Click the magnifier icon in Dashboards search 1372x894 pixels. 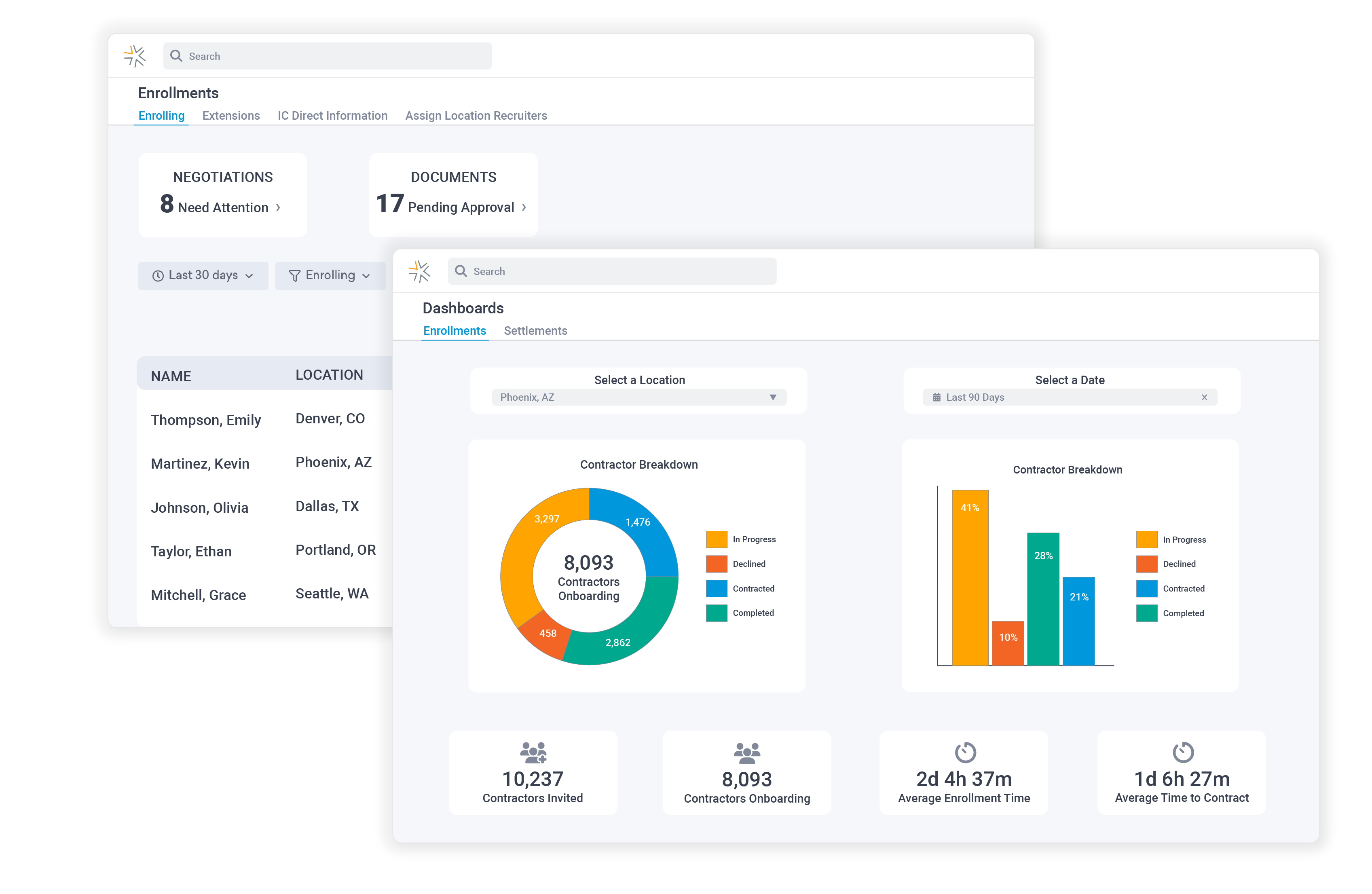(x=461, y=271)
